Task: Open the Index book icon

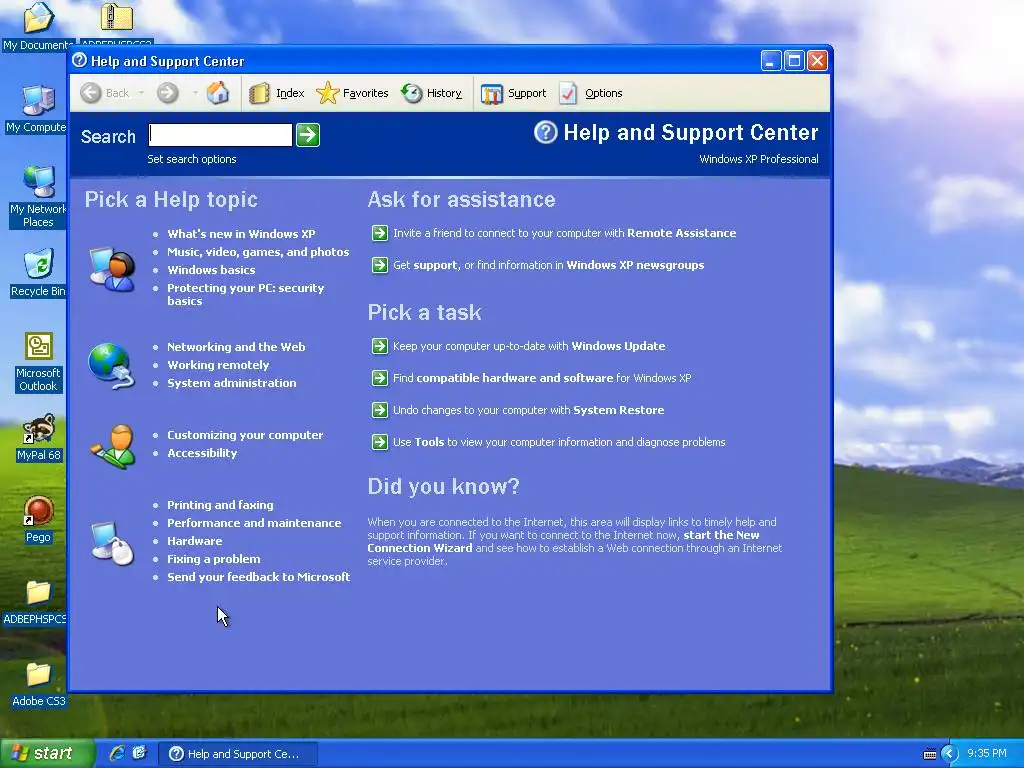Action: pyautogui.click(x=259, y=93)
